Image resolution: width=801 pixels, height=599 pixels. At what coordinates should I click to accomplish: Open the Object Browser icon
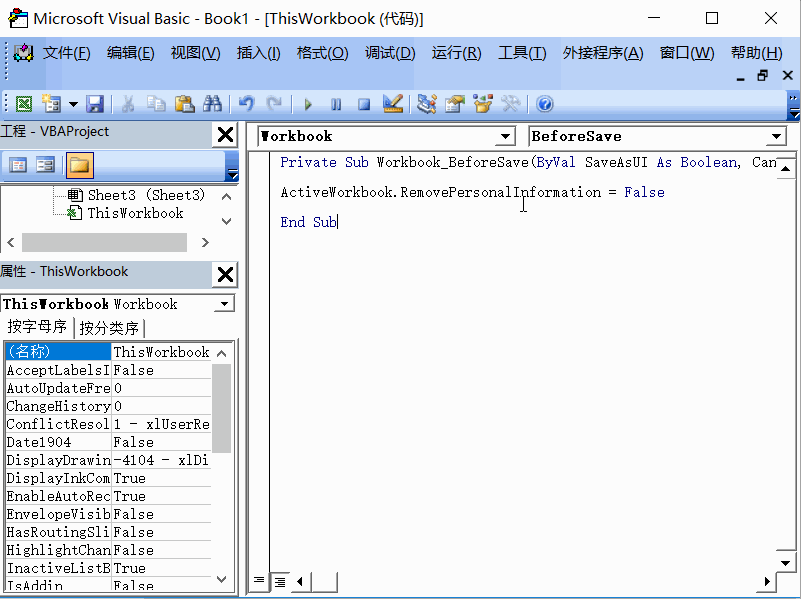(483, 104)
